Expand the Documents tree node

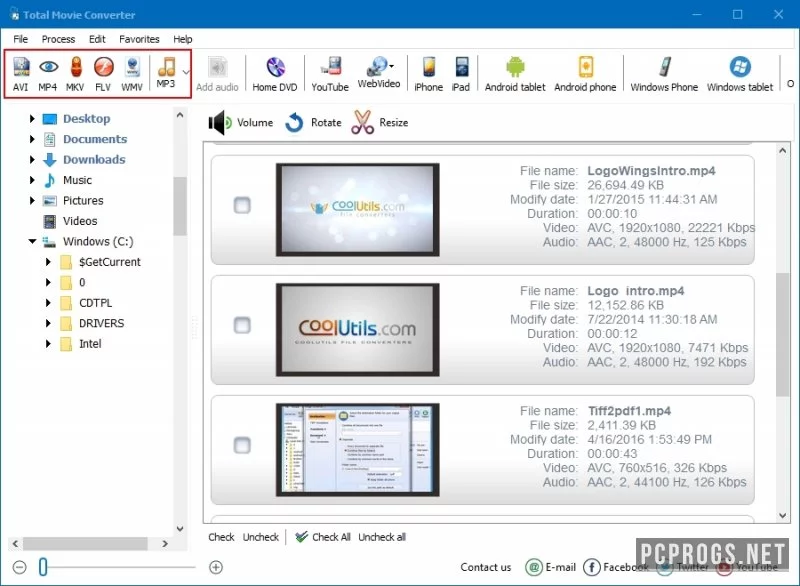point(32,139)
